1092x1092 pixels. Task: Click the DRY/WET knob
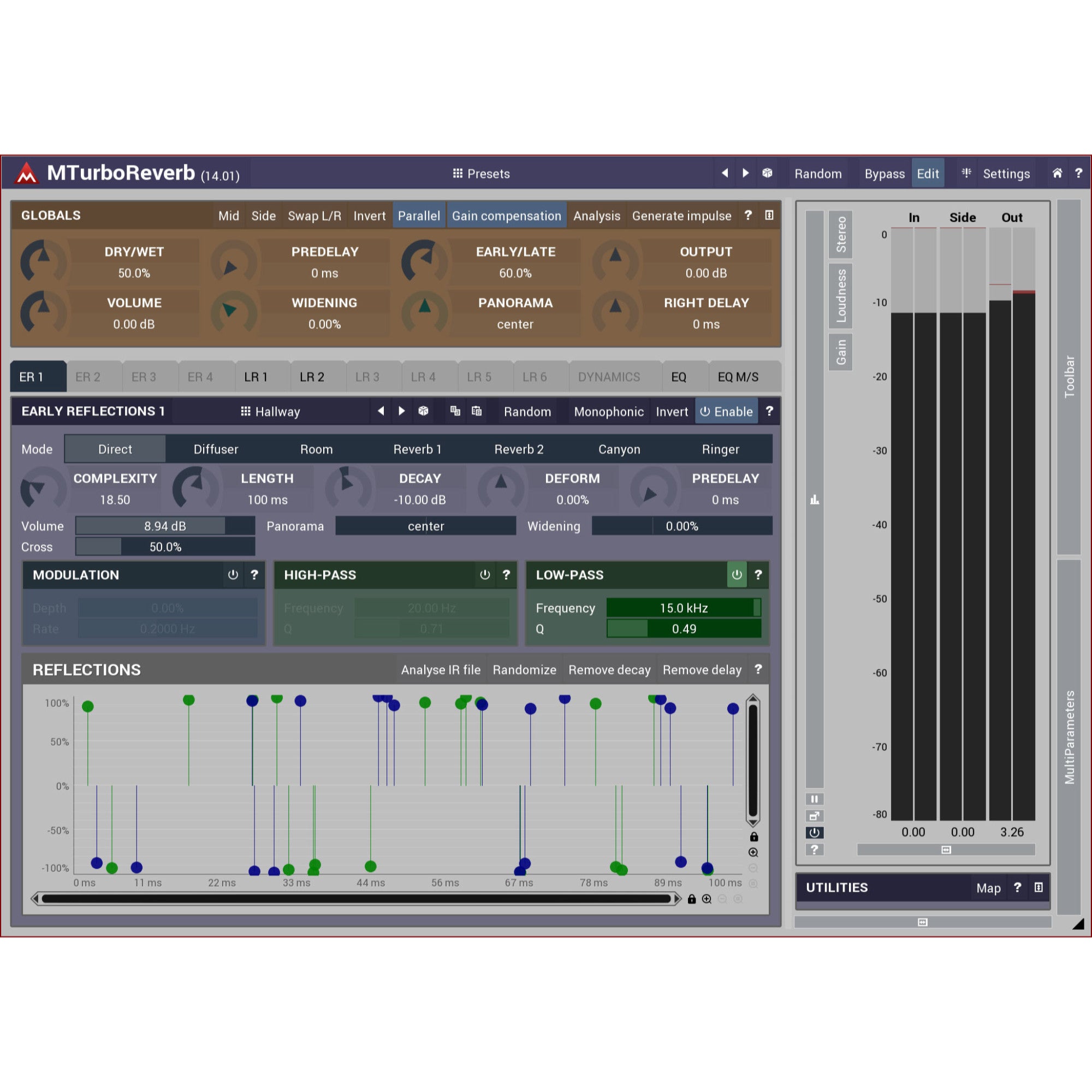(x=43, y=262)
